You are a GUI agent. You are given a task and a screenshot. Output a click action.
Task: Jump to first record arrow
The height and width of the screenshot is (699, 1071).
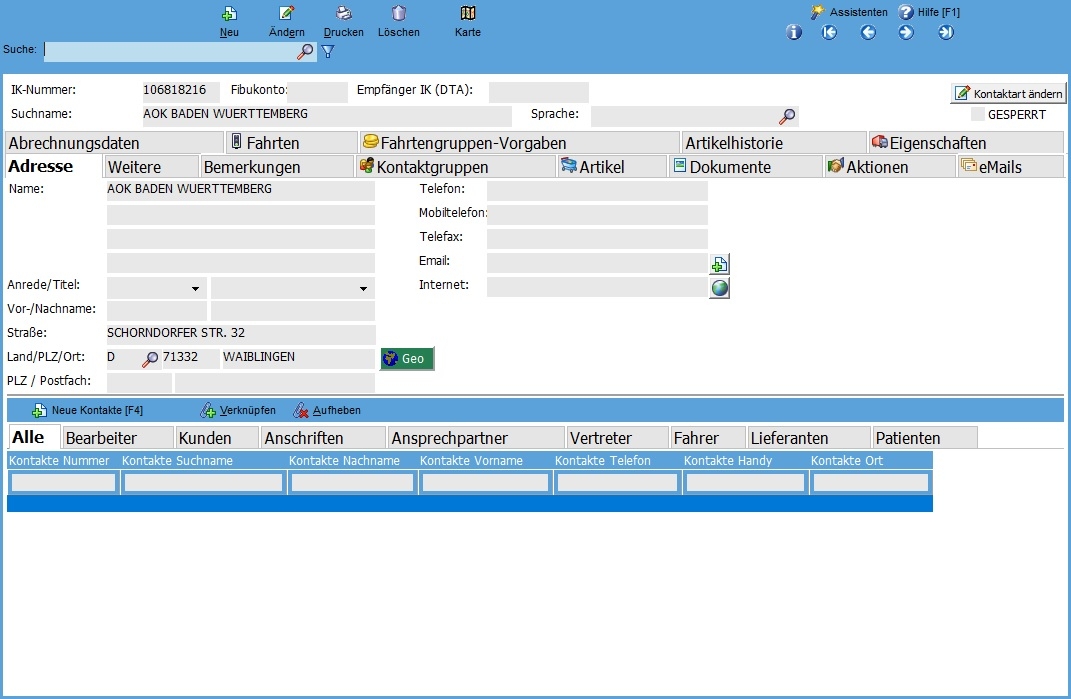pos(829,33)
